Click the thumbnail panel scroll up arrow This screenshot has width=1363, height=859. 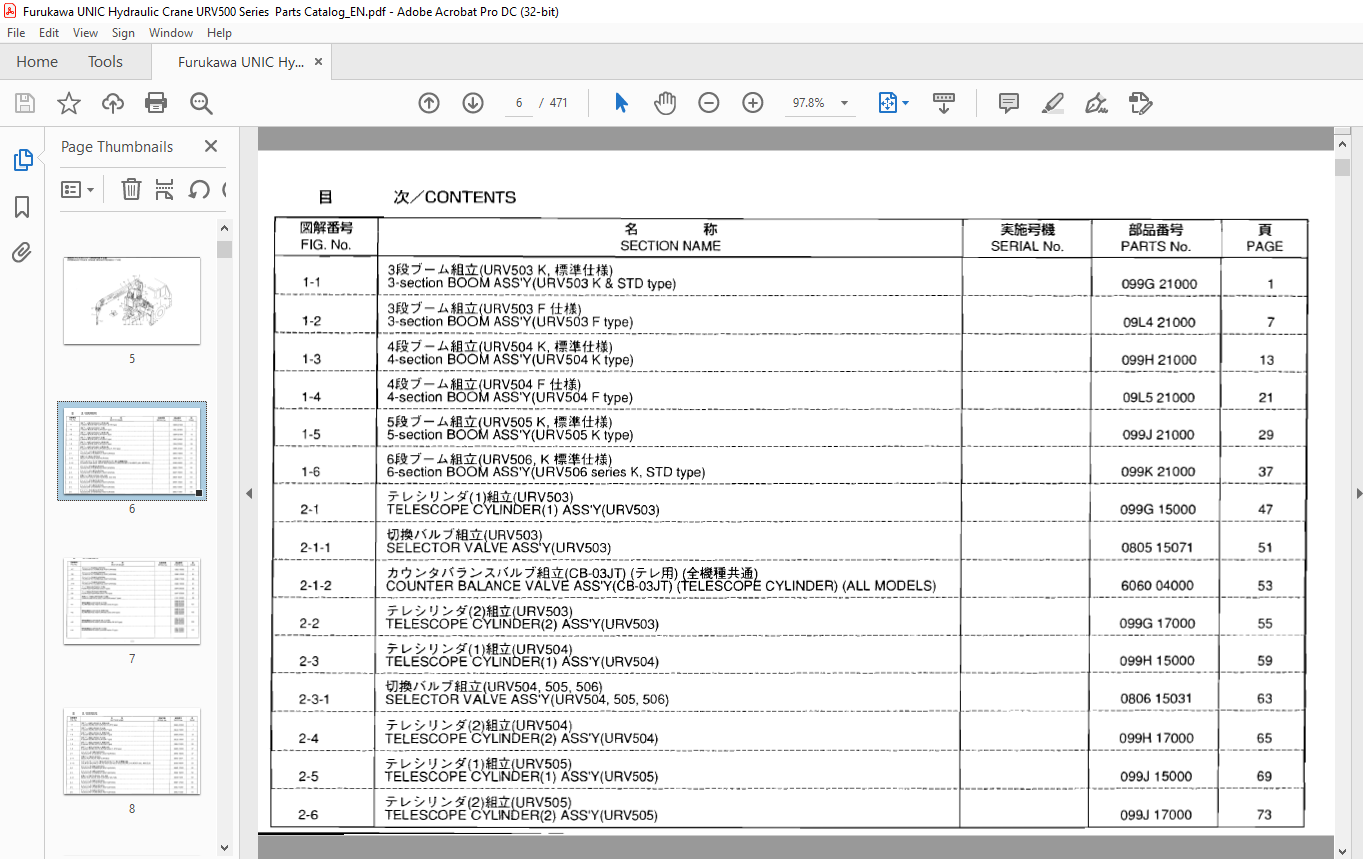click(x=224, y=228)
